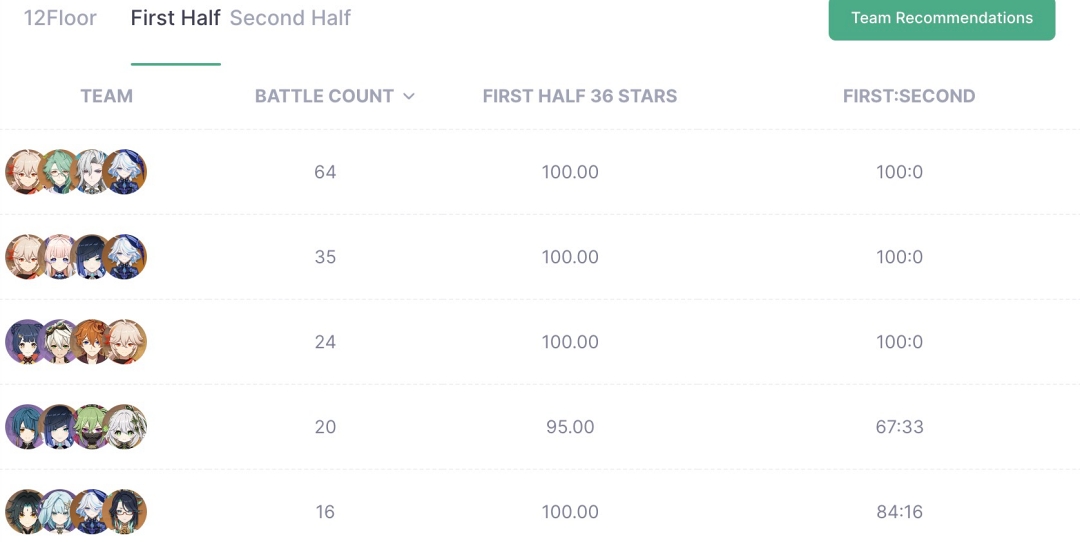The image size is (1080, 542).
Task: Select Xiangling avatar in the 24-battle team
Action: click(25, 342)
